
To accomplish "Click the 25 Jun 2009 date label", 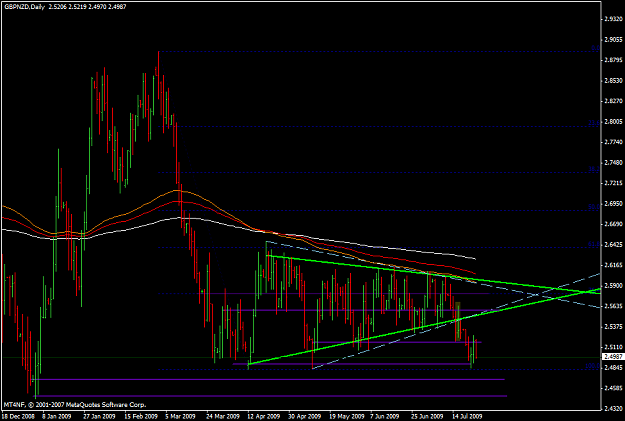I will [427, 416].
